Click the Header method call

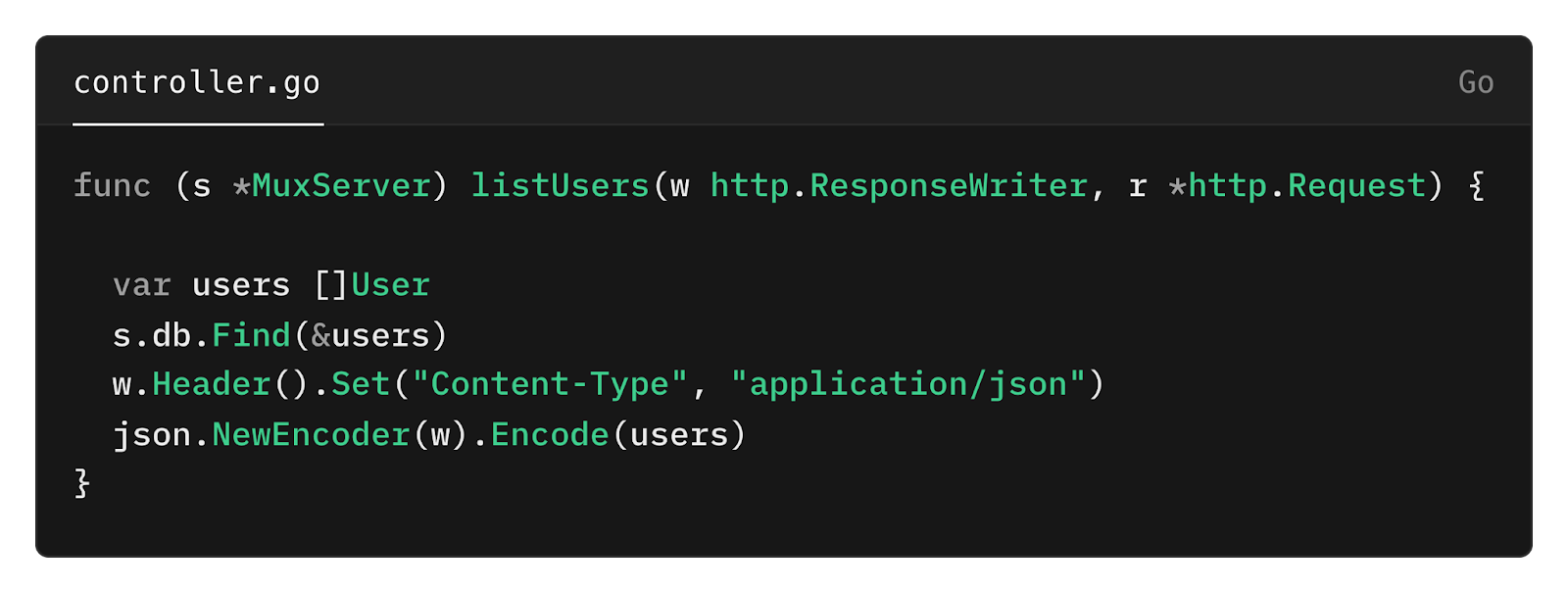211,384
